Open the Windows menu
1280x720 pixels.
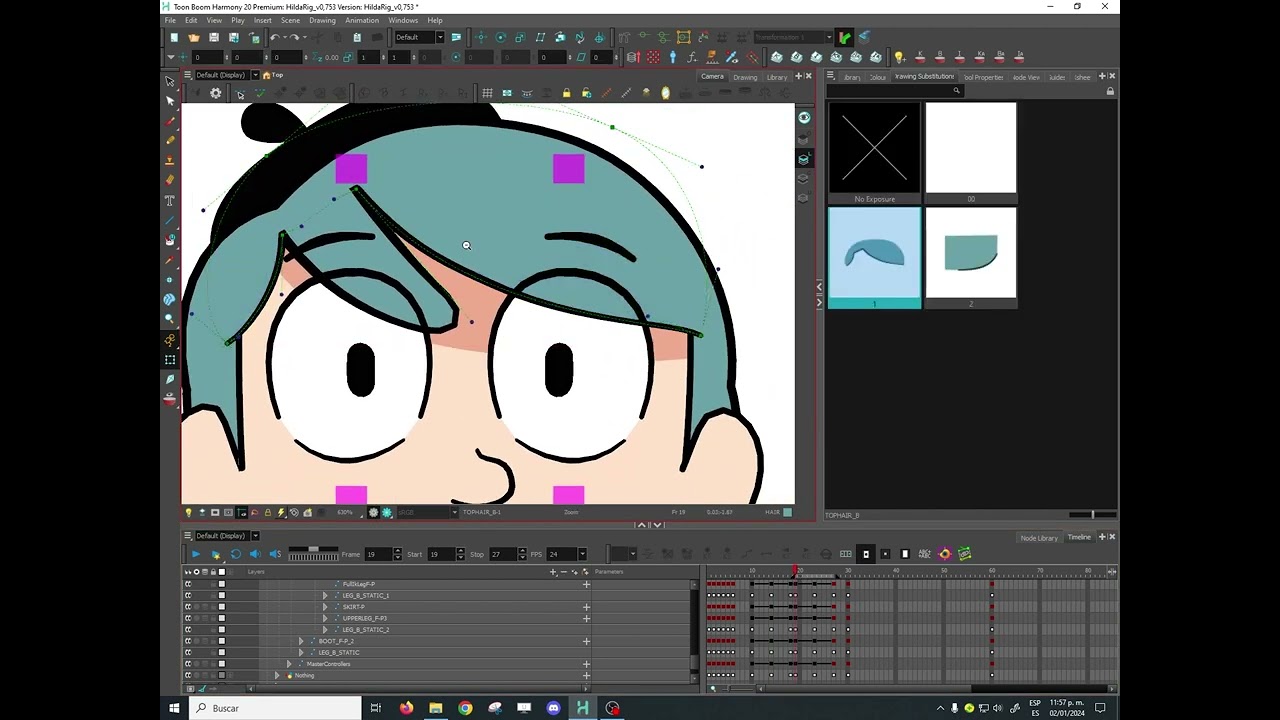tap(403, 20)
